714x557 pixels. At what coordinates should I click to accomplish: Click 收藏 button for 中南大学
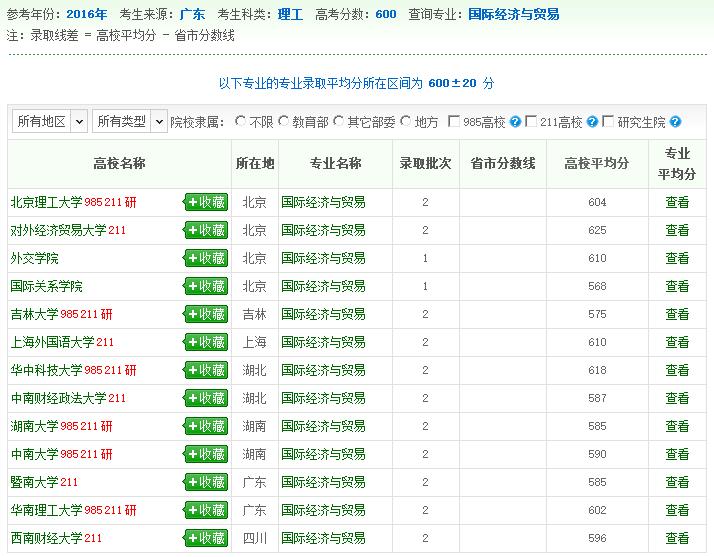[x=206, y=454]
